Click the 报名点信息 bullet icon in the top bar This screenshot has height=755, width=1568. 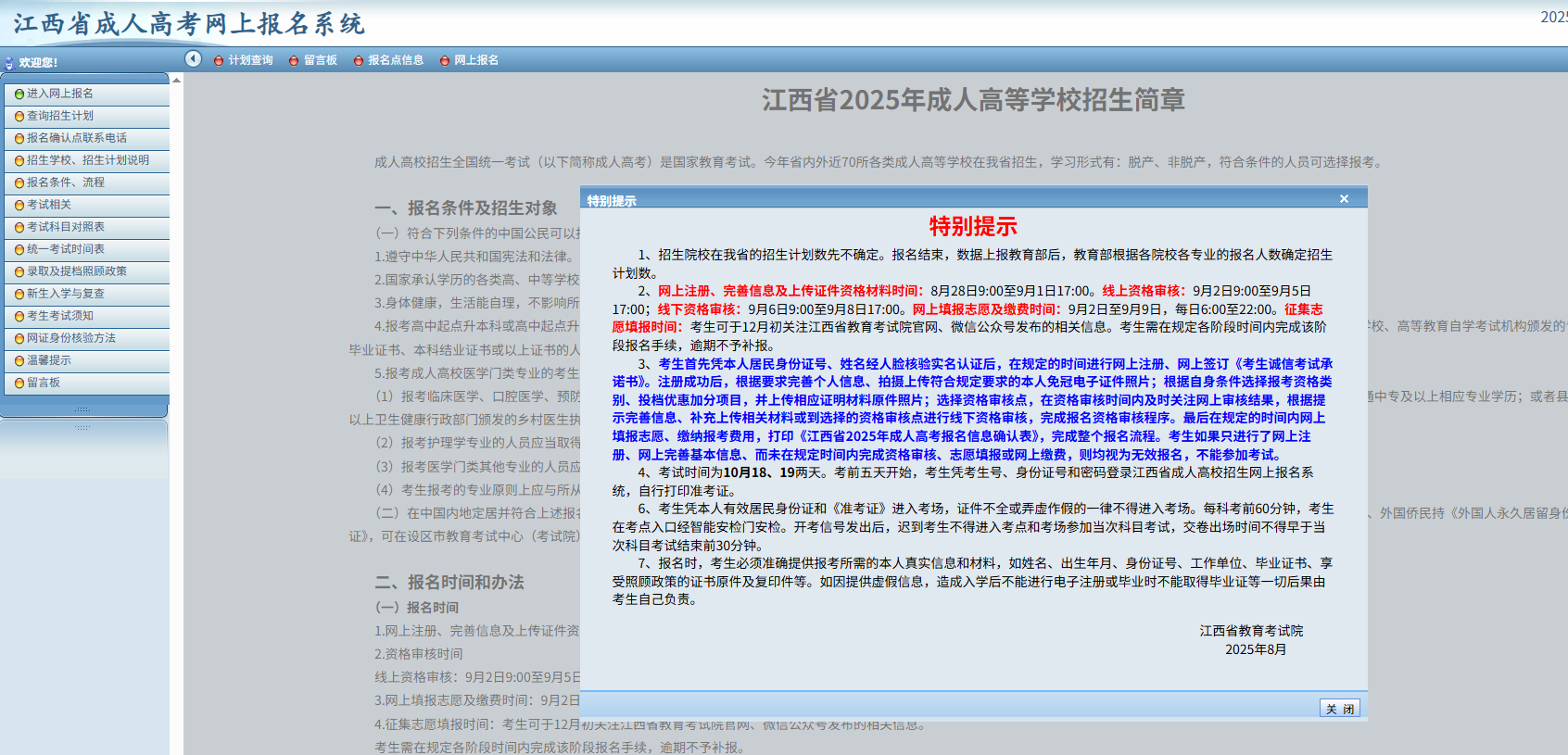(x=359, y=61)
